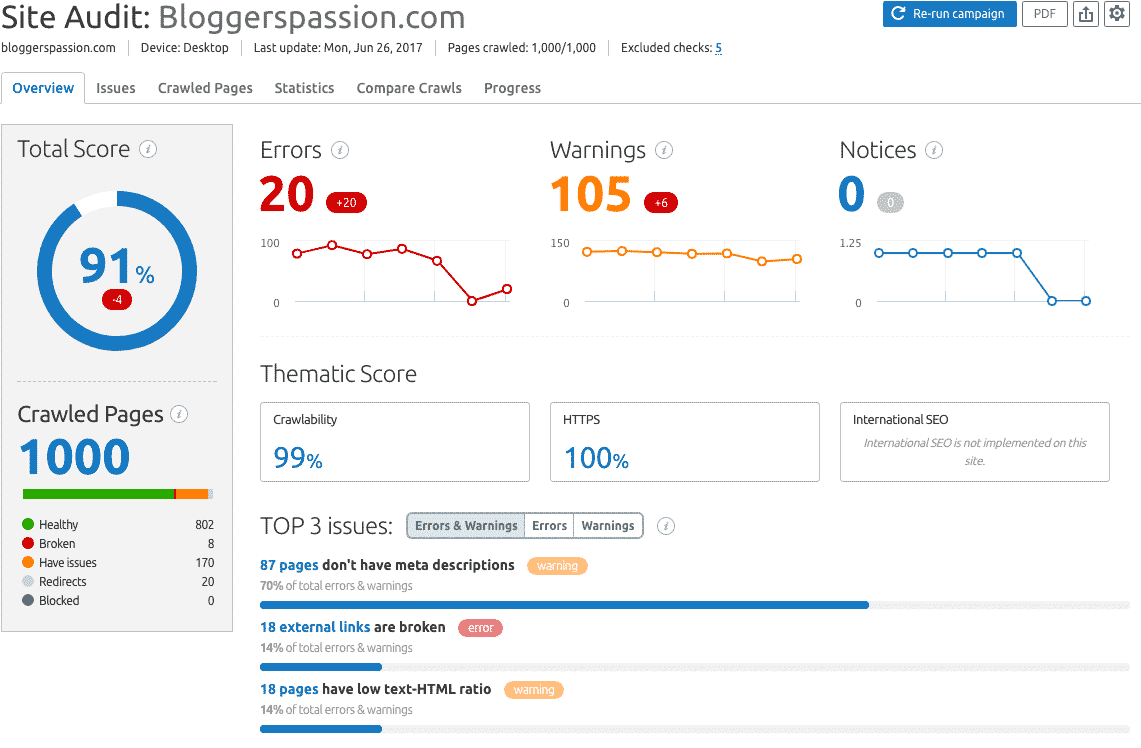Click the green Healthy legend dot
Viewport: 1141px width, 748px height.
pyautogui.click(x=28, y=524)
